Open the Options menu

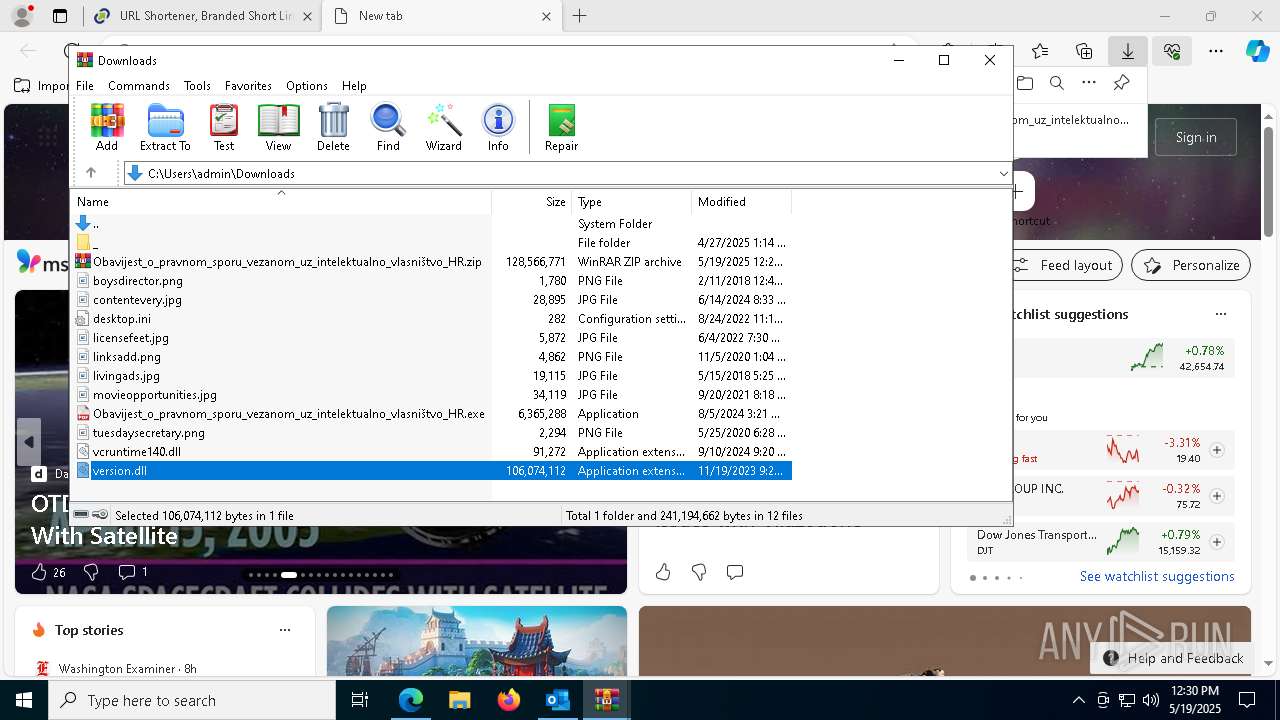[307, 86]
